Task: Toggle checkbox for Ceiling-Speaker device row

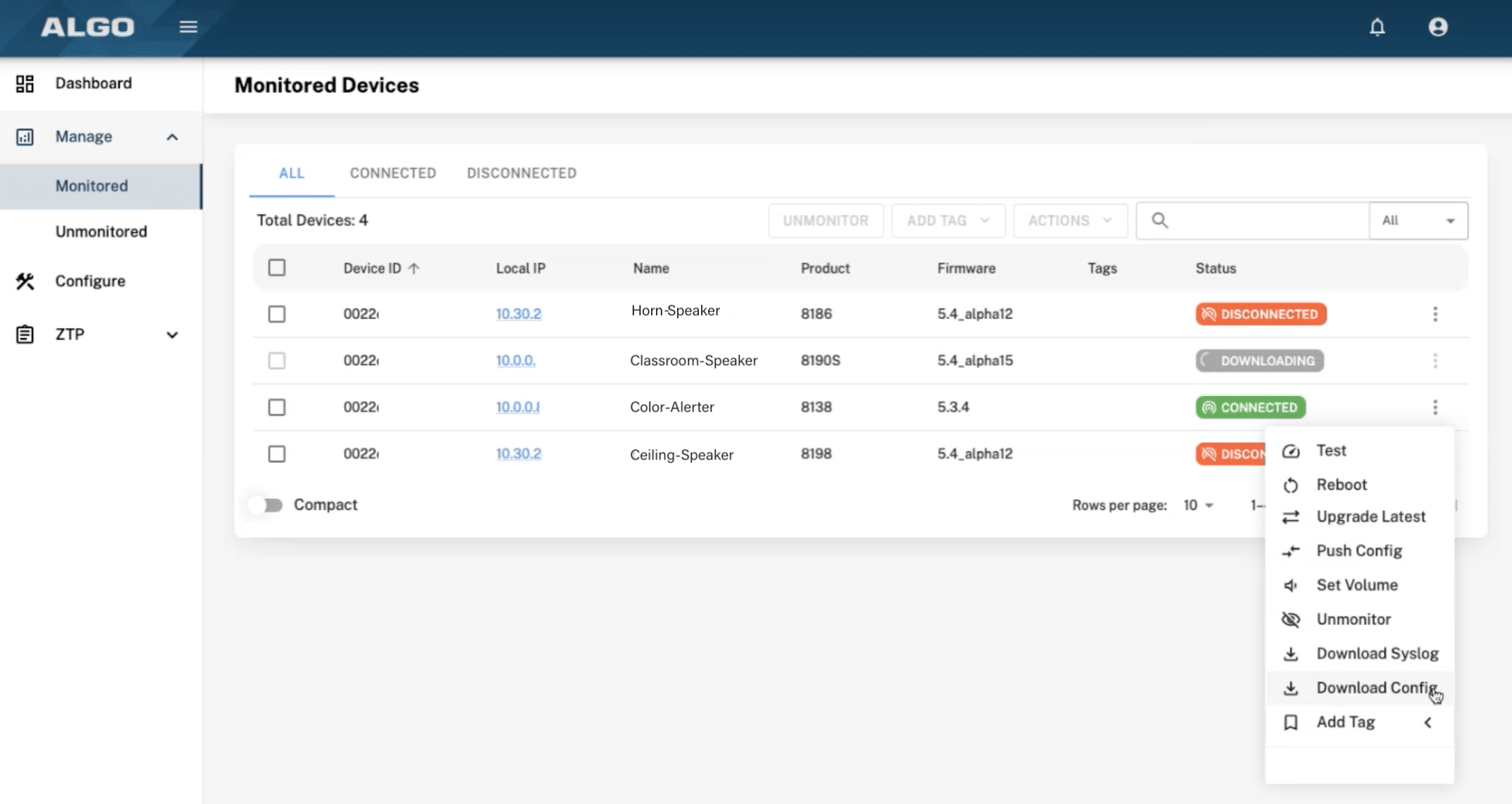Action: 276,453
